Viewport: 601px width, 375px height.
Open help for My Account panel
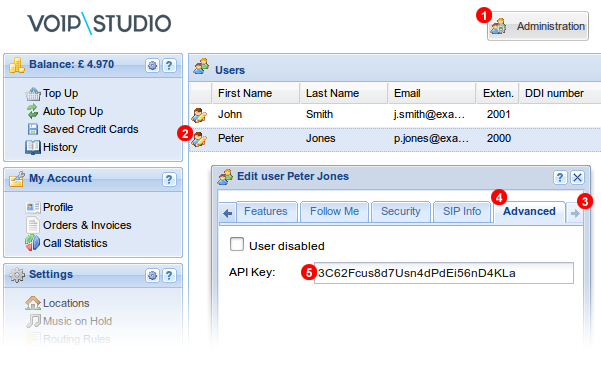[169, 179]
